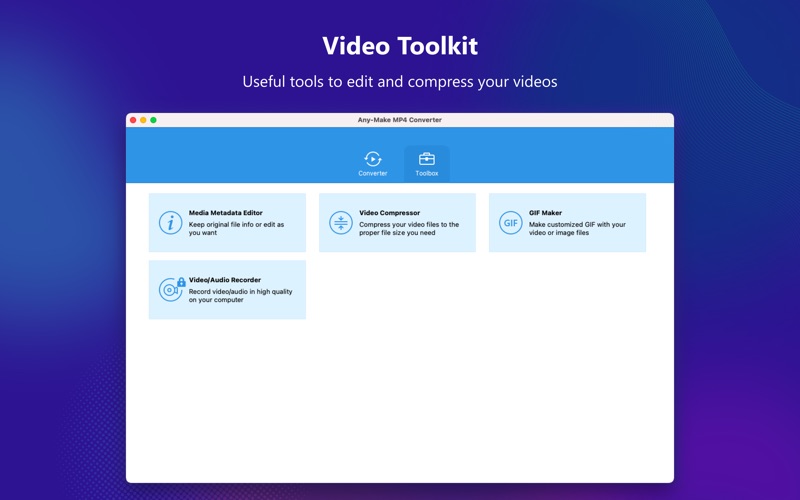This screenshot has width=800, height=500.
Task: Click the Video Compressor compress icon
Action: 340,223
